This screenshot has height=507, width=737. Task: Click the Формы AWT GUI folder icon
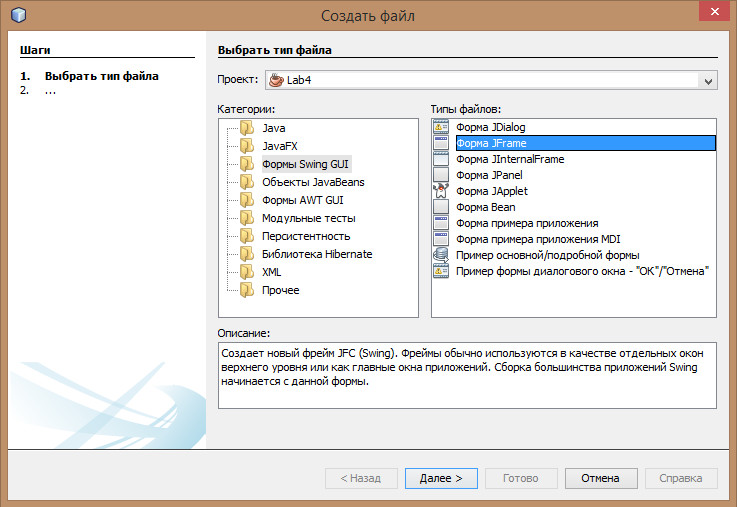click(247, 200)
